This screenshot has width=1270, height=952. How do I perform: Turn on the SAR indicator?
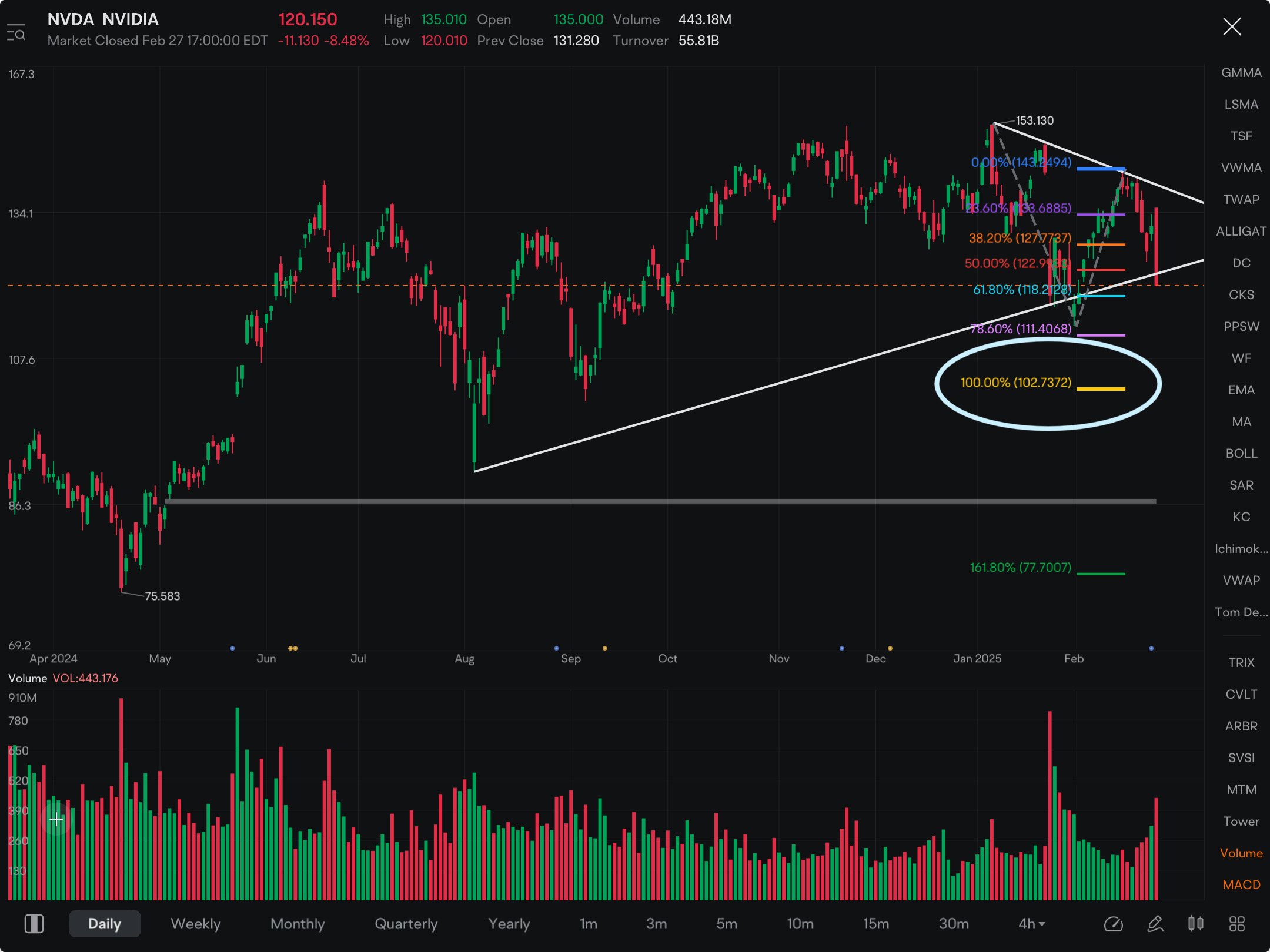(1241, 485)
